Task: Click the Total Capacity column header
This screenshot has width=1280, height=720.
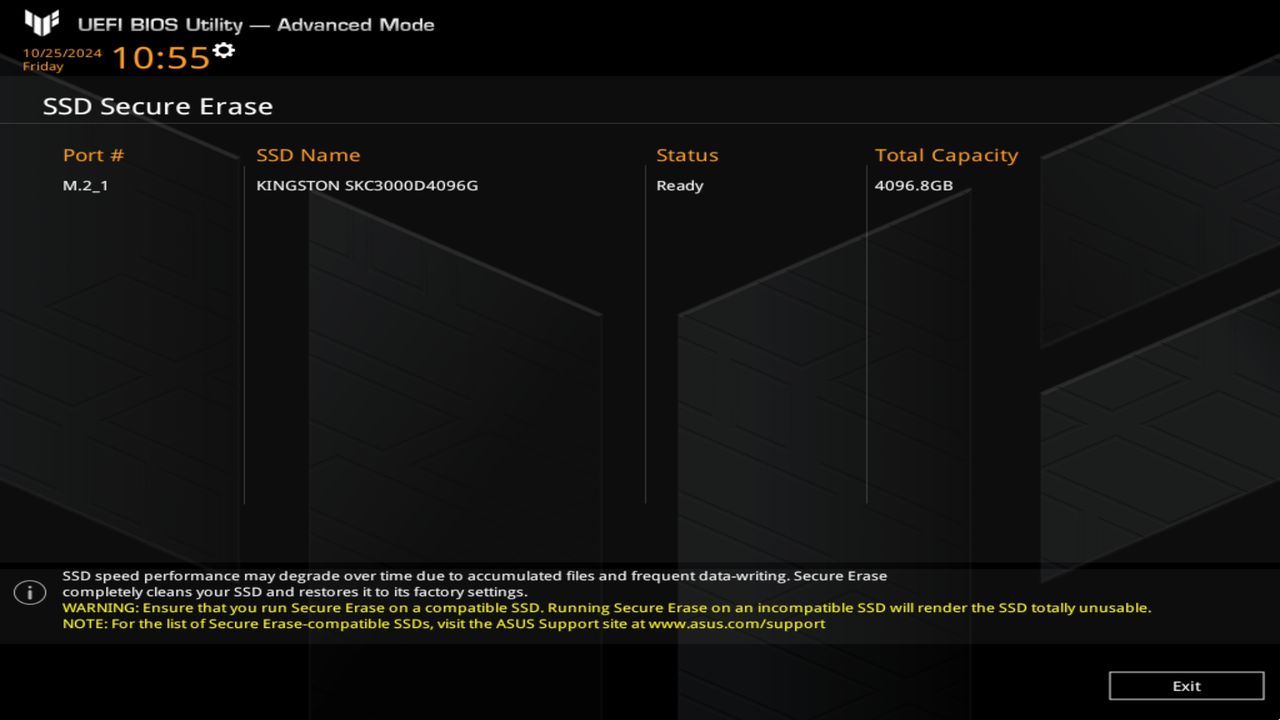Action: click(x=946, y=155)
